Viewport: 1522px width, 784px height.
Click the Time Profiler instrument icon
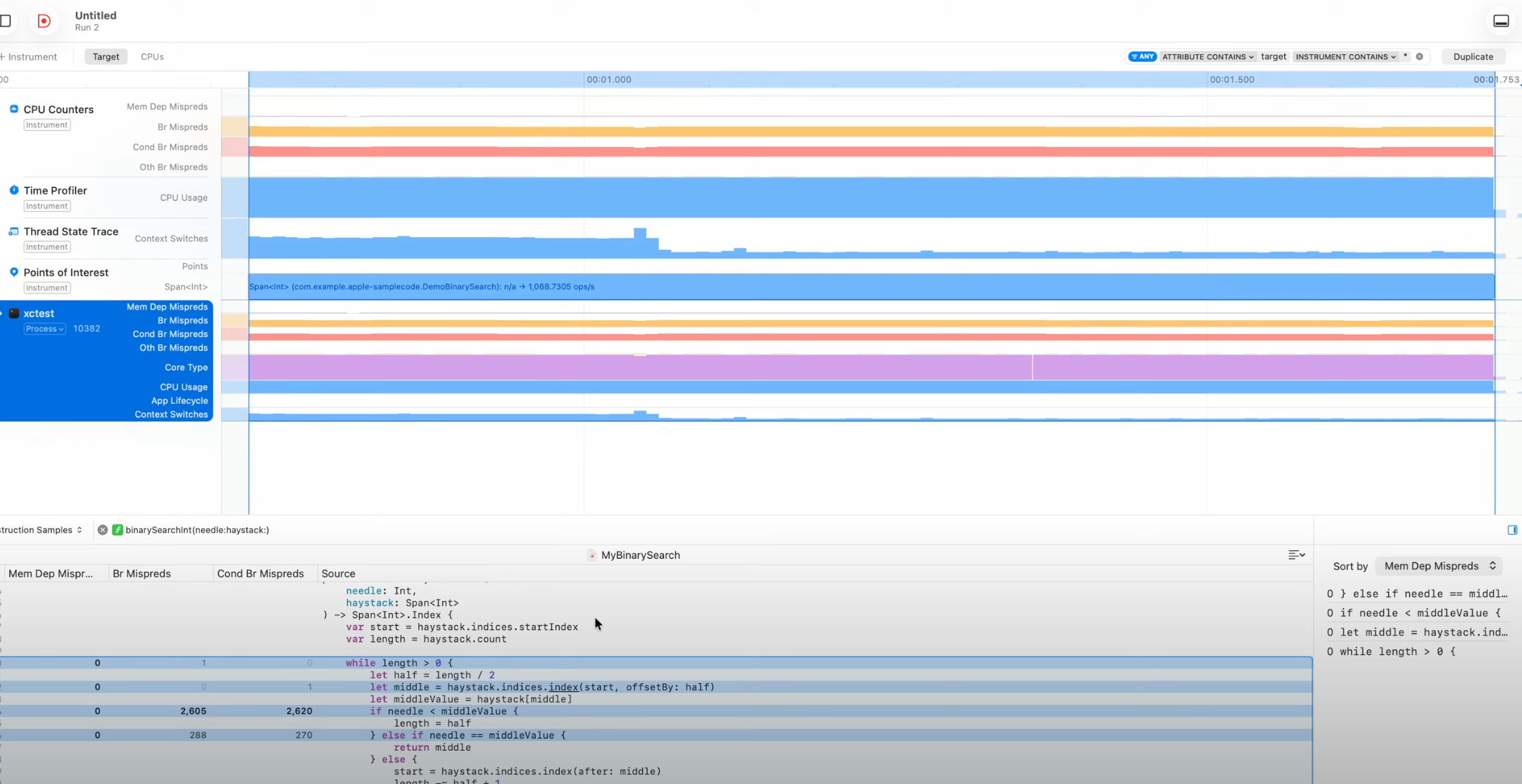[13, 190]
